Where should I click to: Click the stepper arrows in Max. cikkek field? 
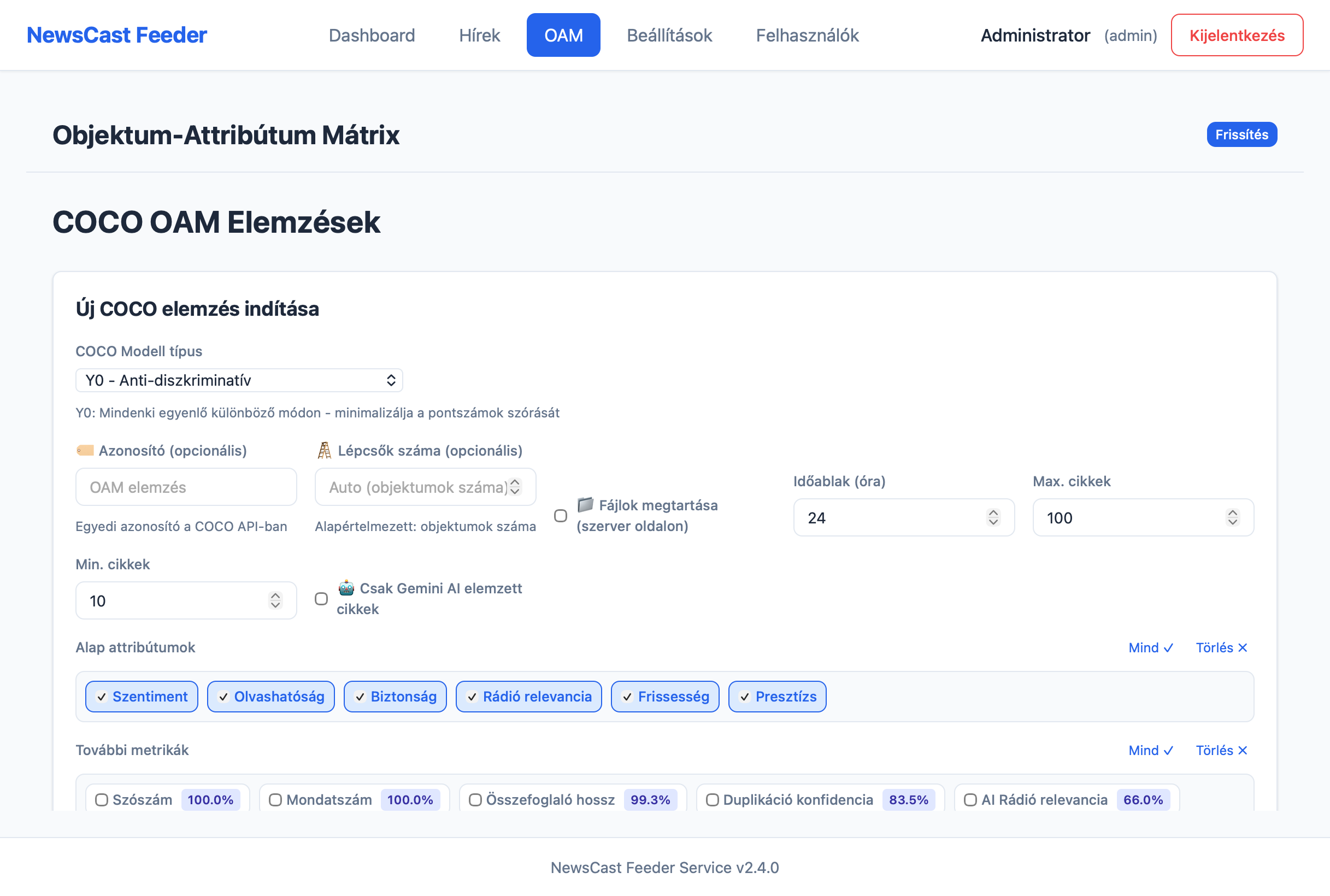(x=1232, y=517)
